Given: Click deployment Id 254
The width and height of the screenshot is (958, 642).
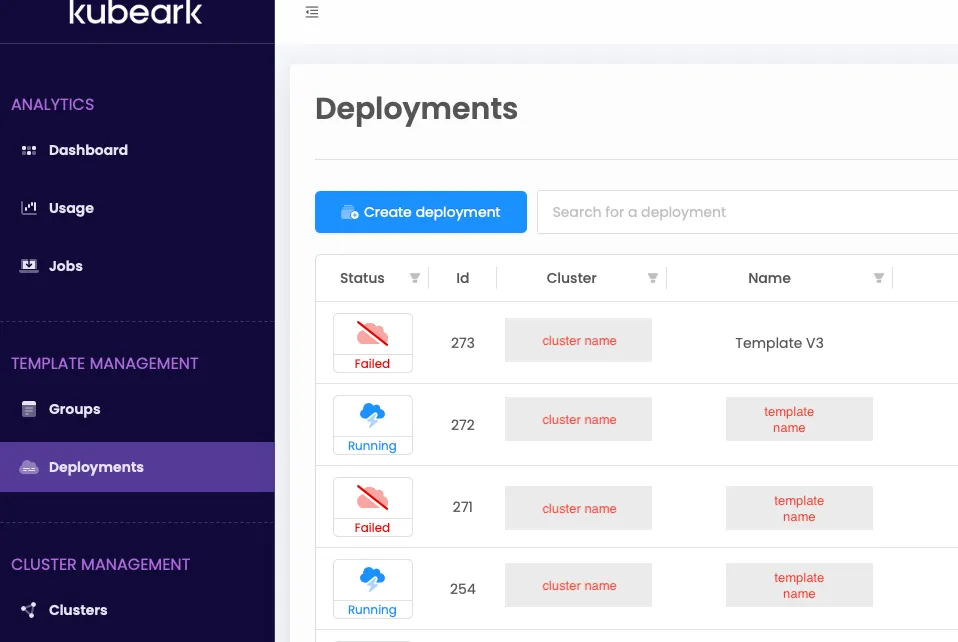Looking at the screenshot, I should point(463,589).
